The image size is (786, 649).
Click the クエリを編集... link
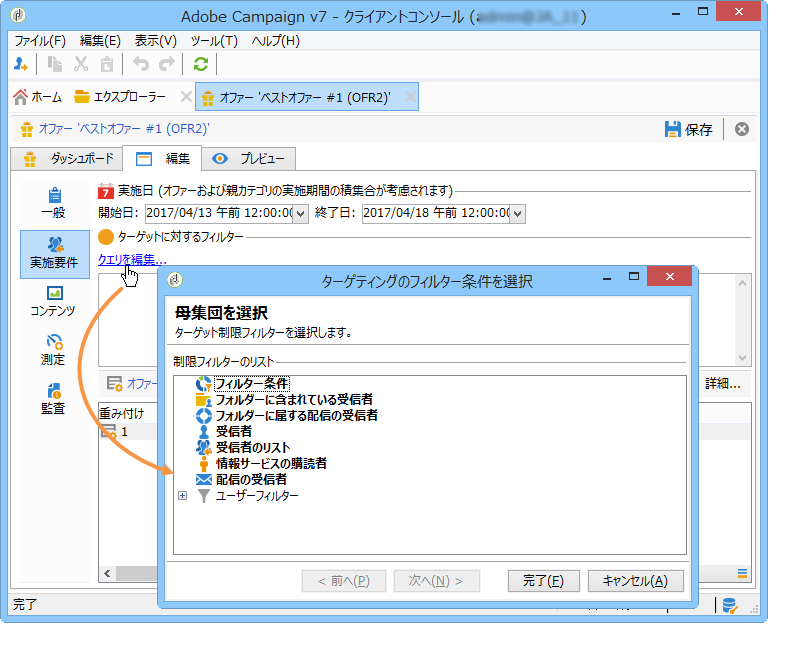tap(132, 260)
